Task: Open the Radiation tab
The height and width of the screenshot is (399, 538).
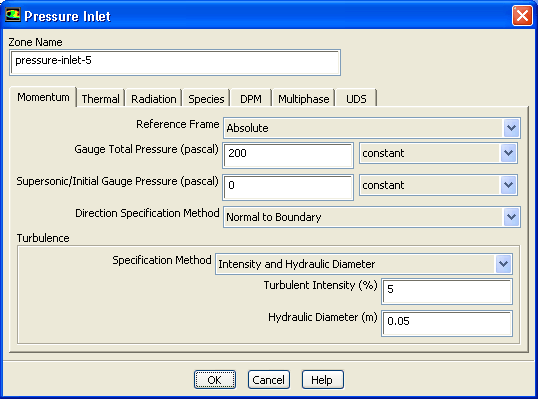Action: [x=154, y=99]
